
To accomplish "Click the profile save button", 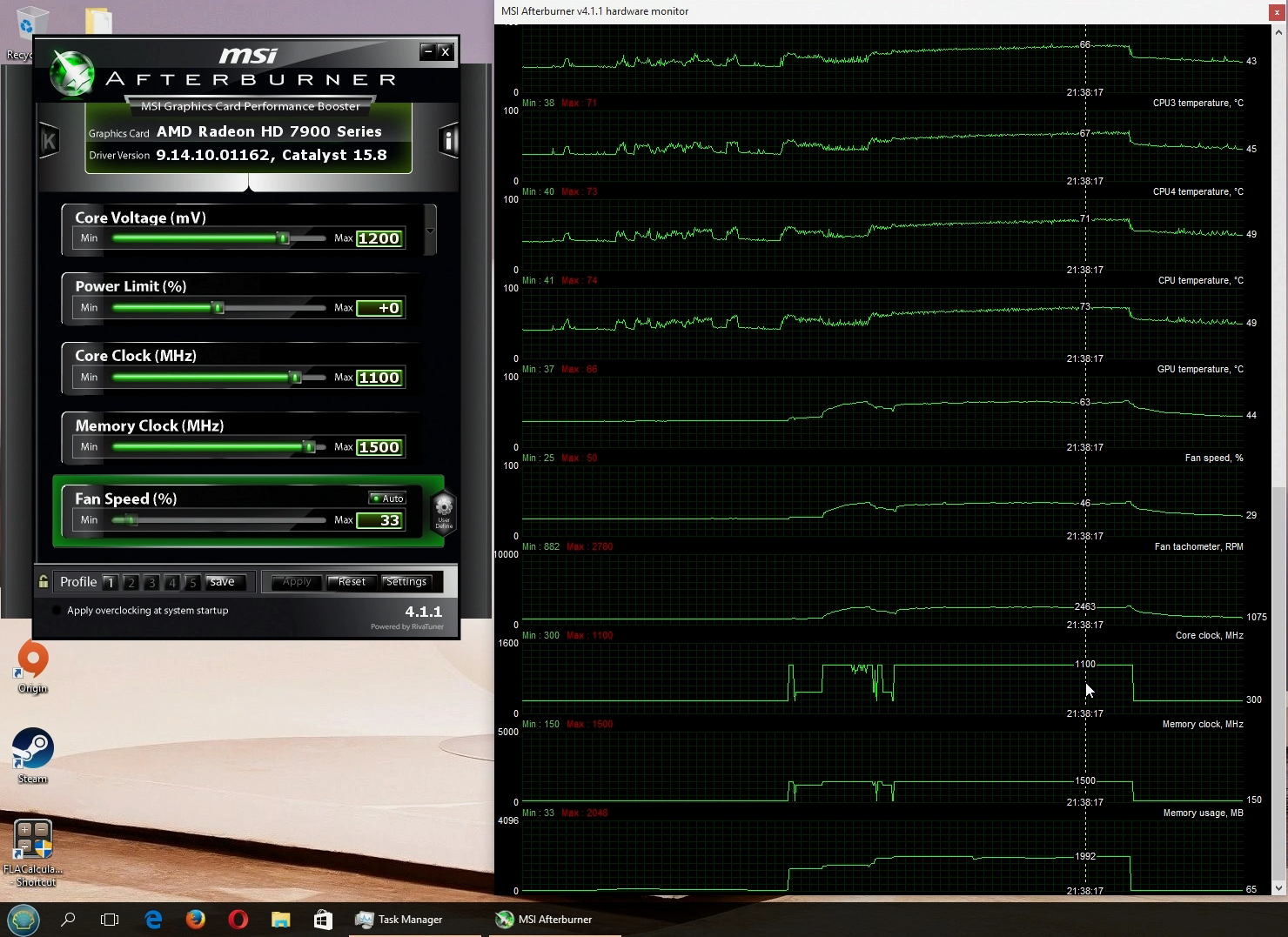I will point(223,582).
